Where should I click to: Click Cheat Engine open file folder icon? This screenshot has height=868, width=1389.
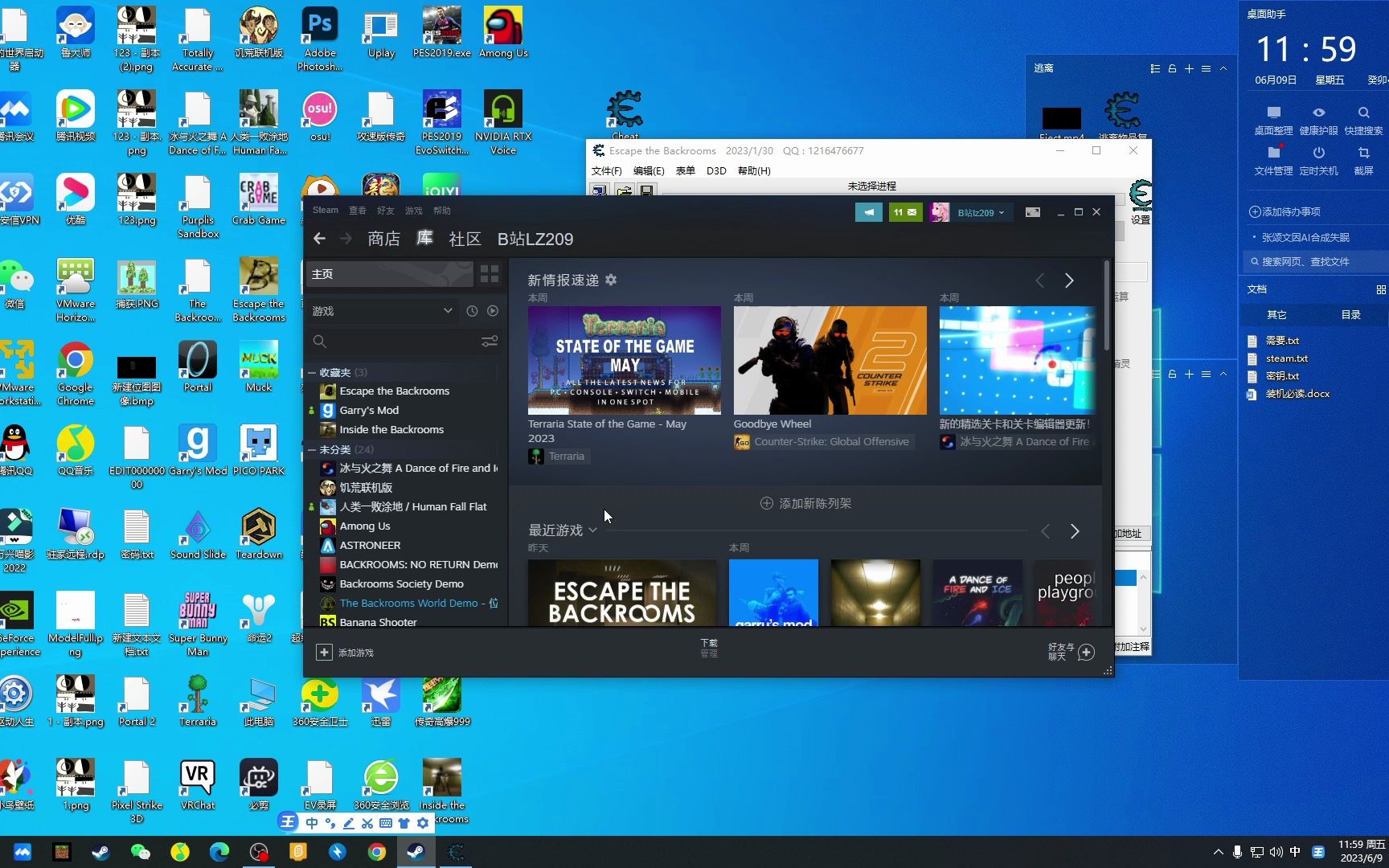[624, 190]
